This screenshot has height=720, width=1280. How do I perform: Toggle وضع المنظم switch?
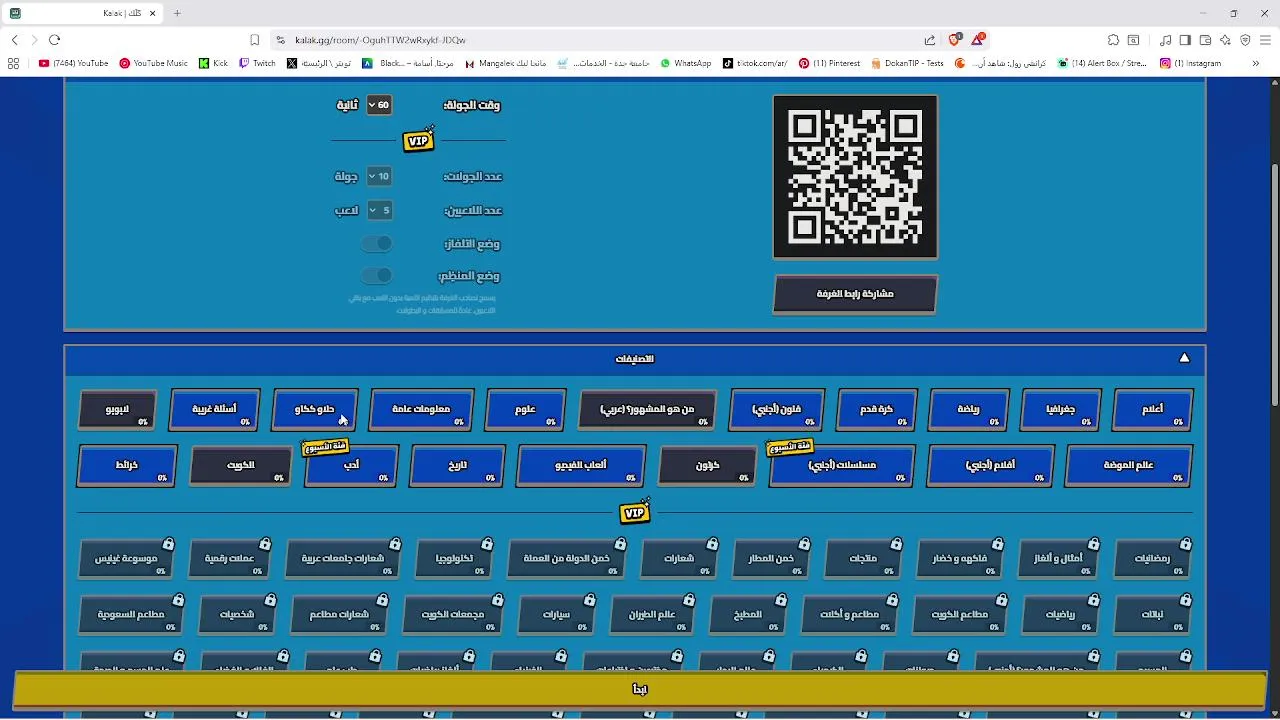click(x=377, y=276)
